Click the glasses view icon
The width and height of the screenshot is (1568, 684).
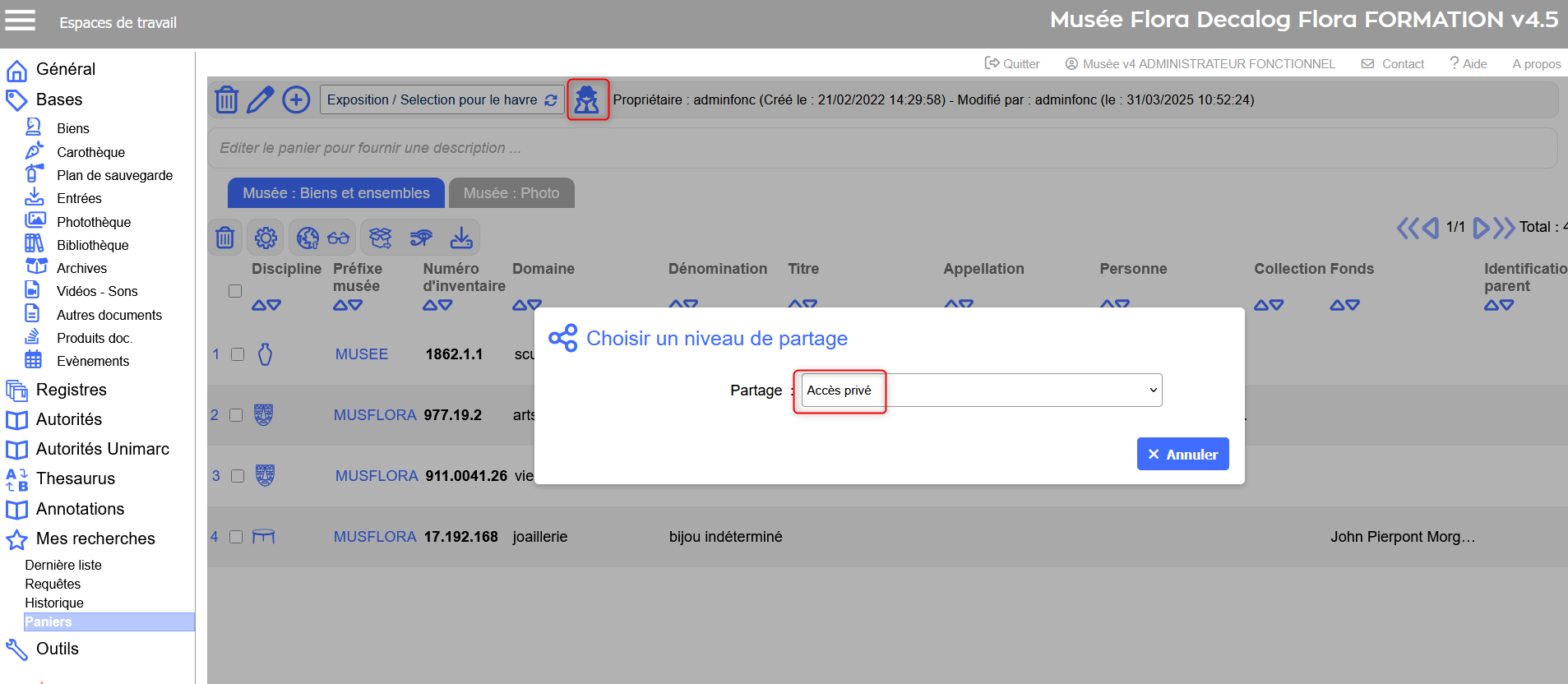(339, 238)
